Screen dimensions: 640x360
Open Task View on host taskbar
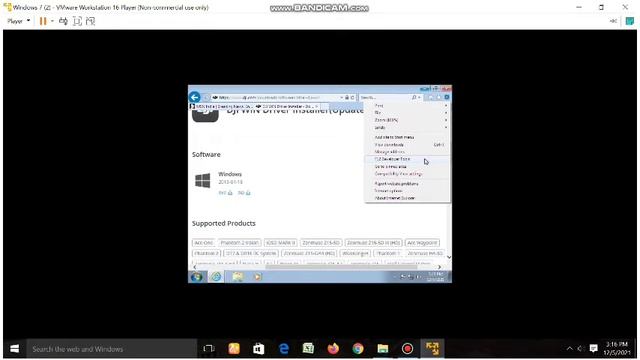(209, 349)
